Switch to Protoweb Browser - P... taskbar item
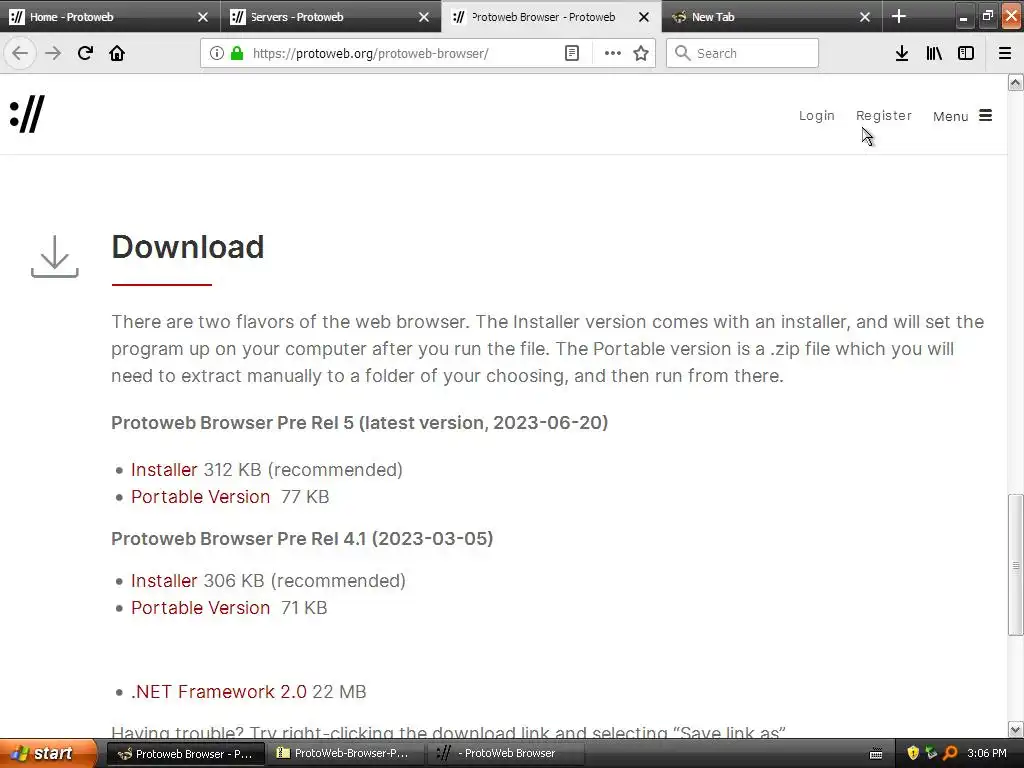This screenshot has height=768, width=1024. 186,754
